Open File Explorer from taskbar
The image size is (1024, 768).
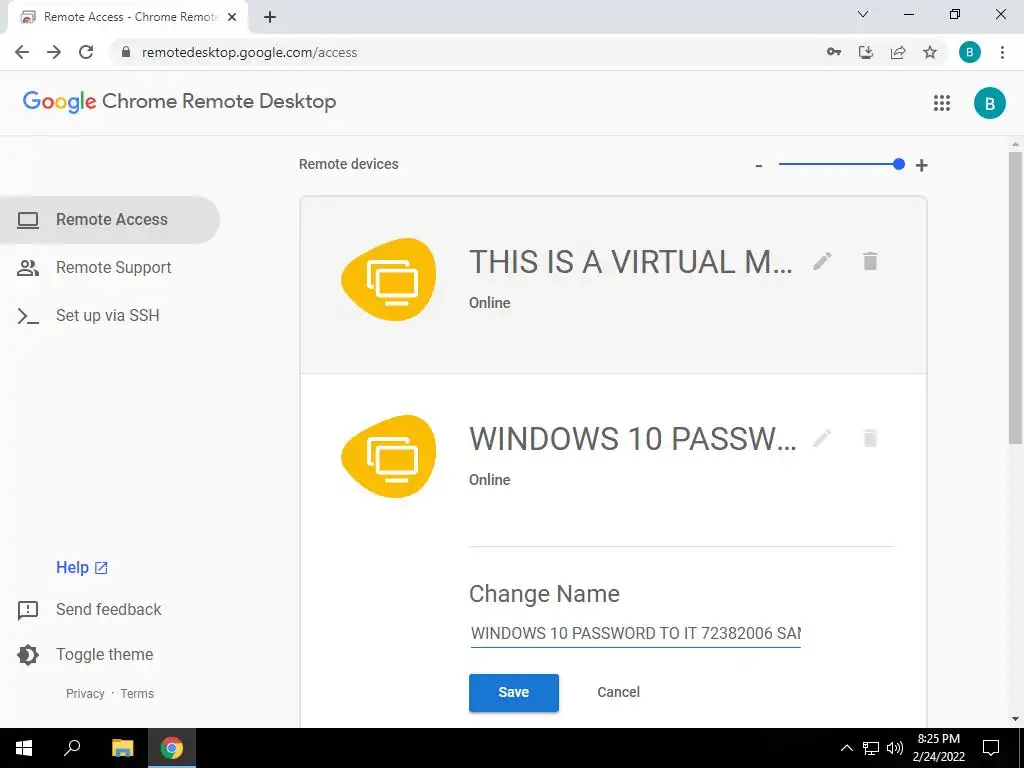point(122,748)
